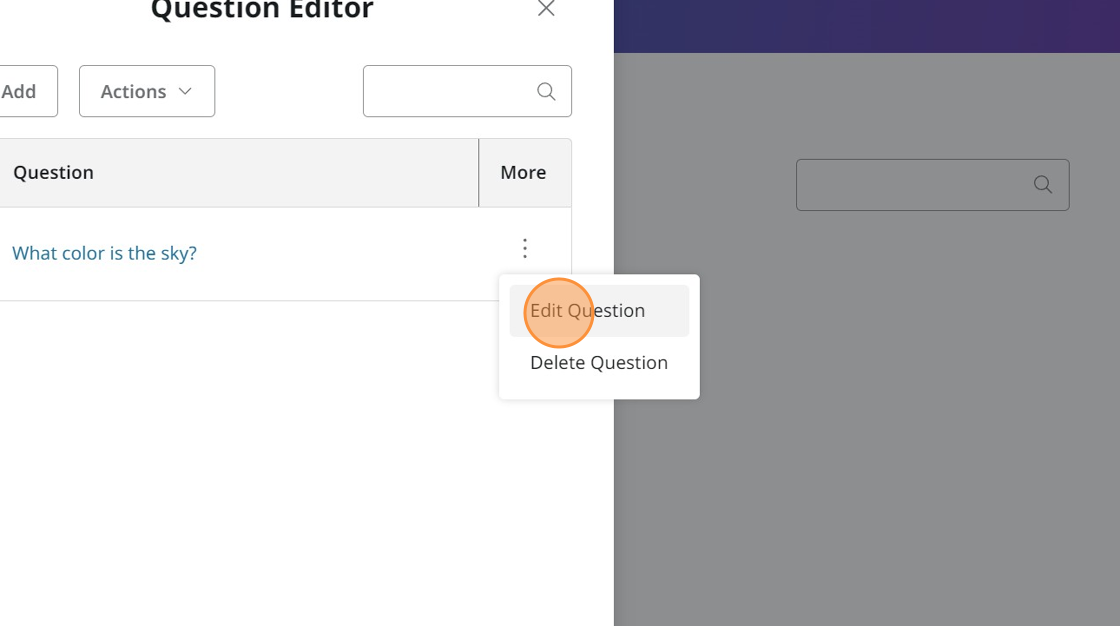Image resolution: width=1120 pixels, height=626 pixels.
Task: Click the More column header
Action: point(523,172)
